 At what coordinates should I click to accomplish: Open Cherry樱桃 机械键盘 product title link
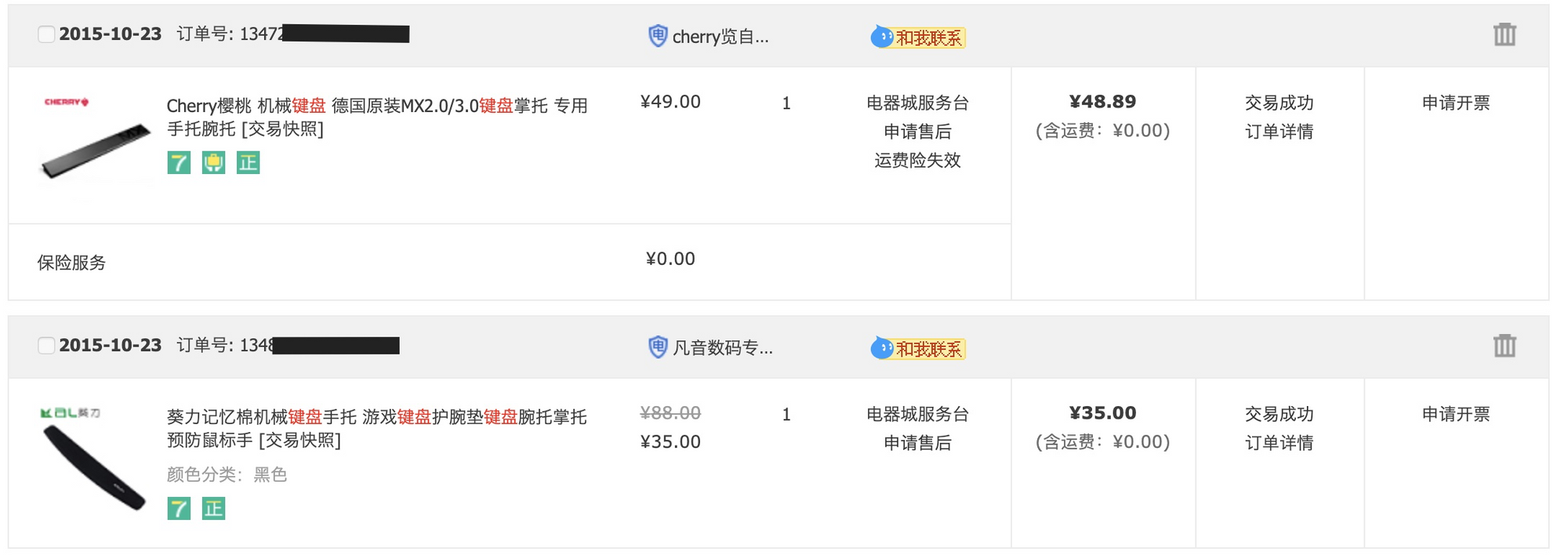[376, 106]
